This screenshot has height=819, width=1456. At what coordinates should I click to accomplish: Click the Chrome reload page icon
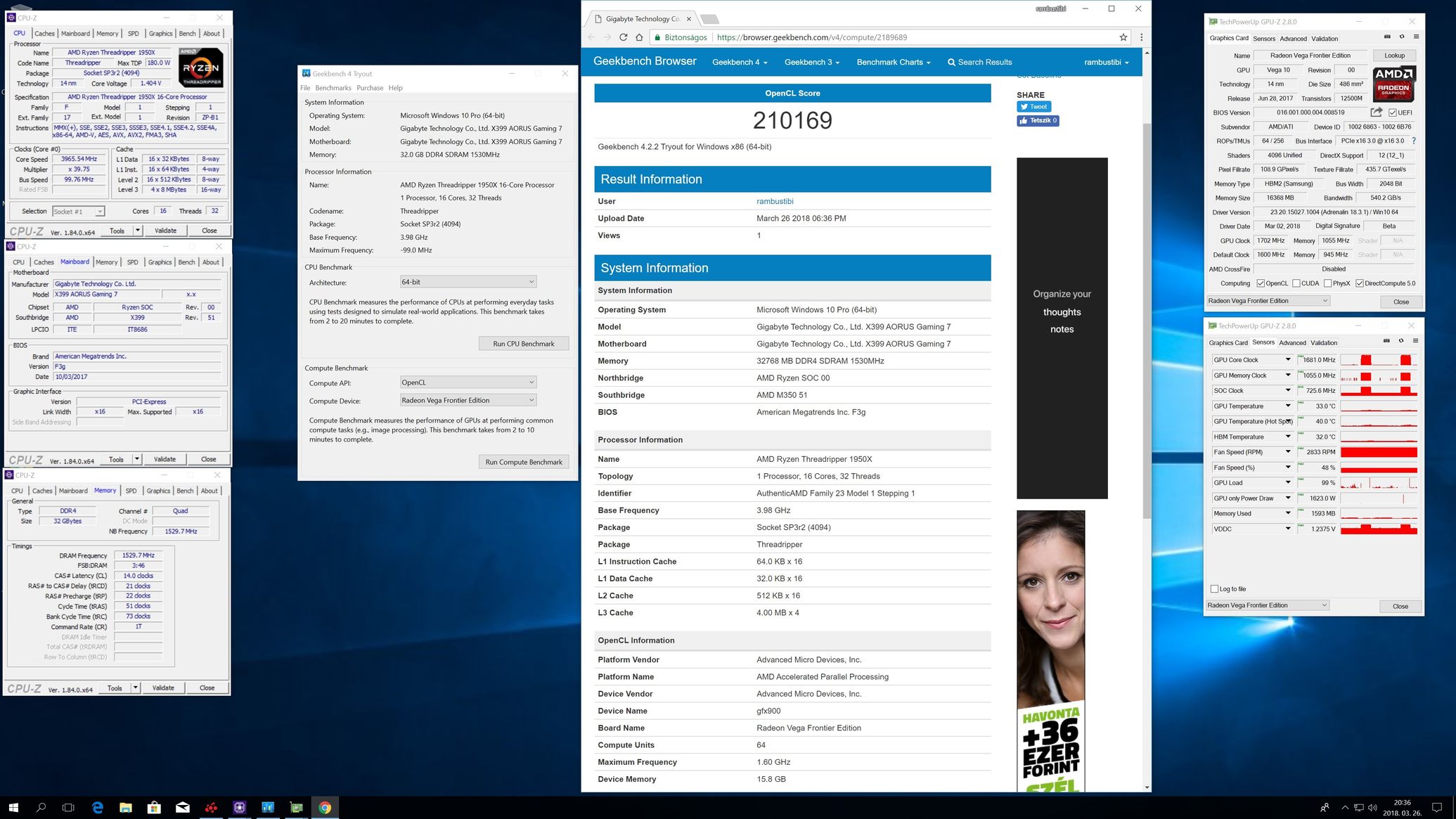pos(623,37)
